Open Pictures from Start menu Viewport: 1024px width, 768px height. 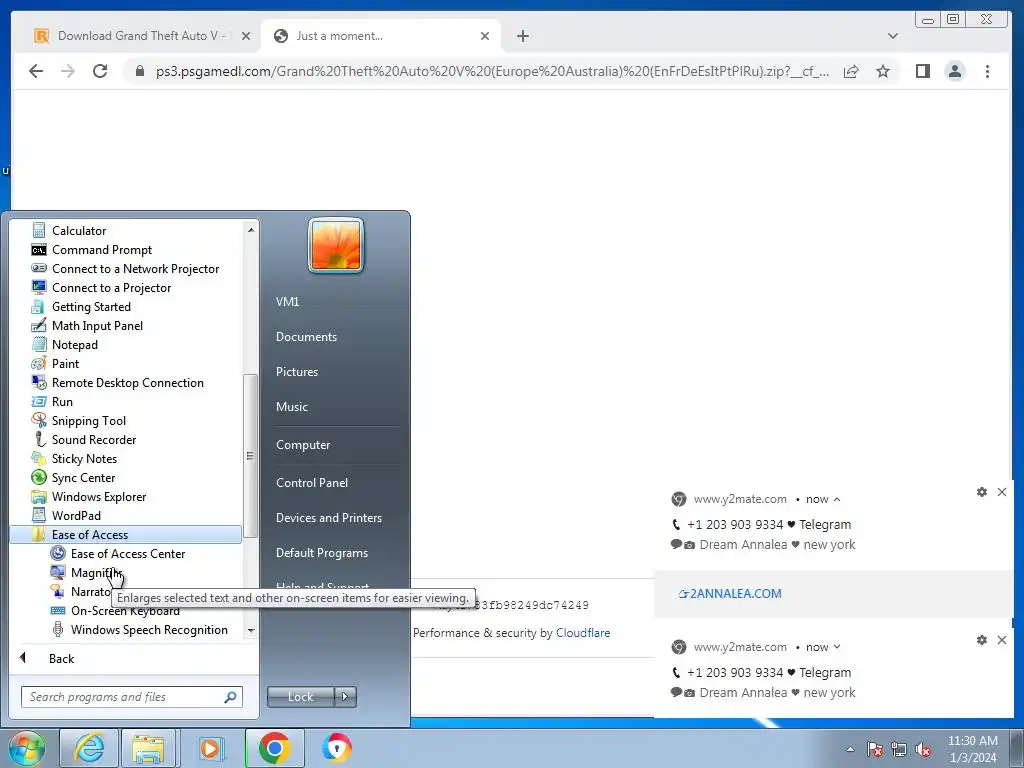pyautogui.click(x=296, y=371)
